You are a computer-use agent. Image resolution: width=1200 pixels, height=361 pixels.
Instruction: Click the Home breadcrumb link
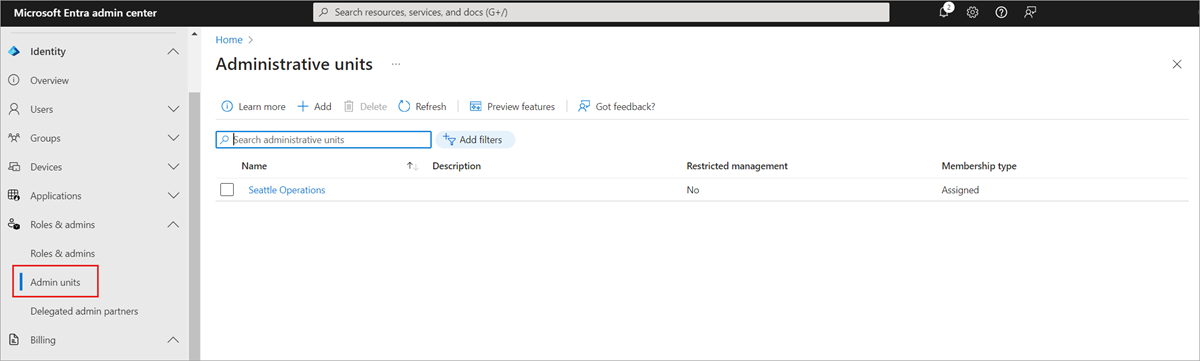click(229, 40)
